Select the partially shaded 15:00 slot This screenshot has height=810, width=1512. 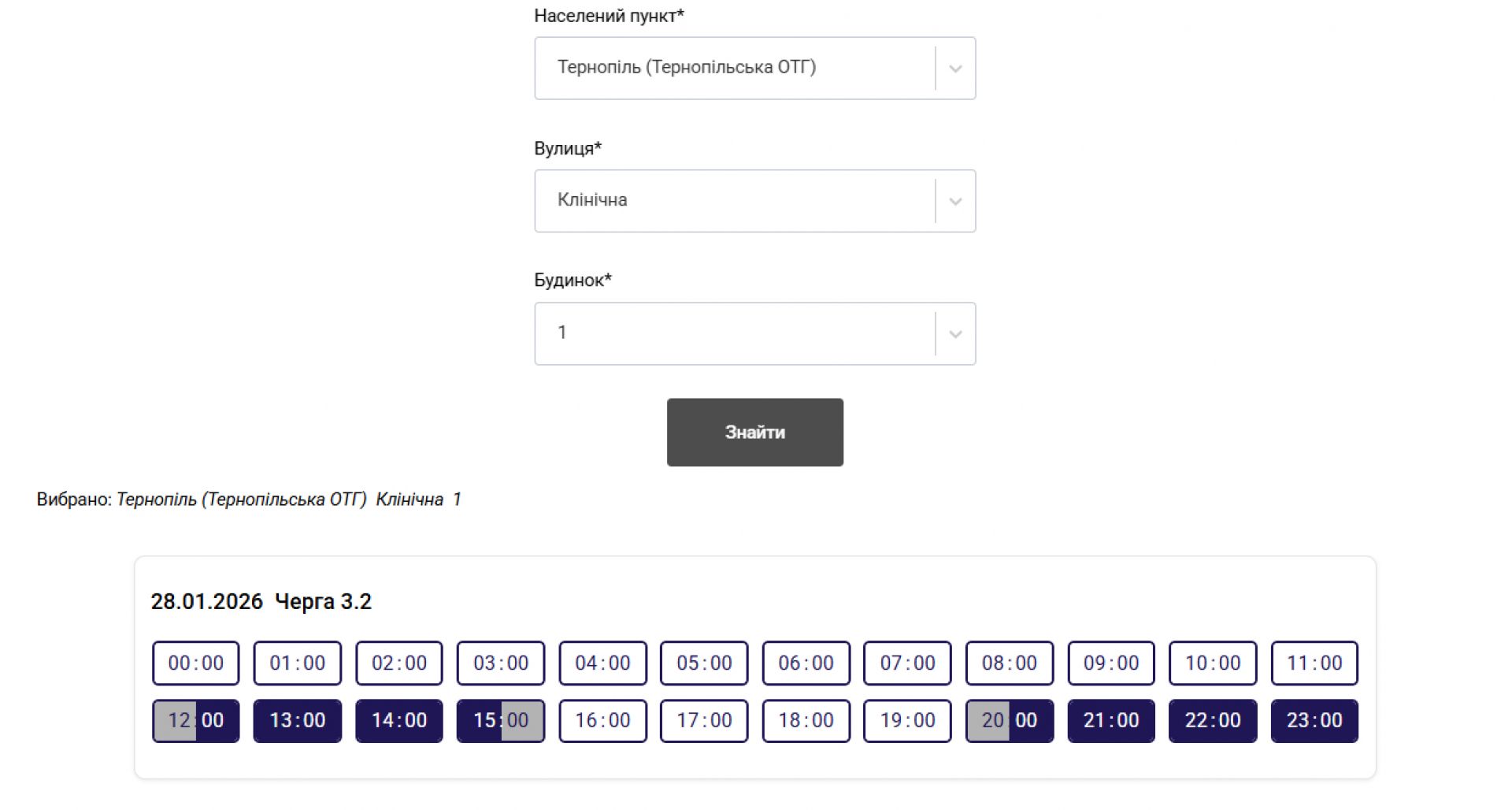point(501,720)
